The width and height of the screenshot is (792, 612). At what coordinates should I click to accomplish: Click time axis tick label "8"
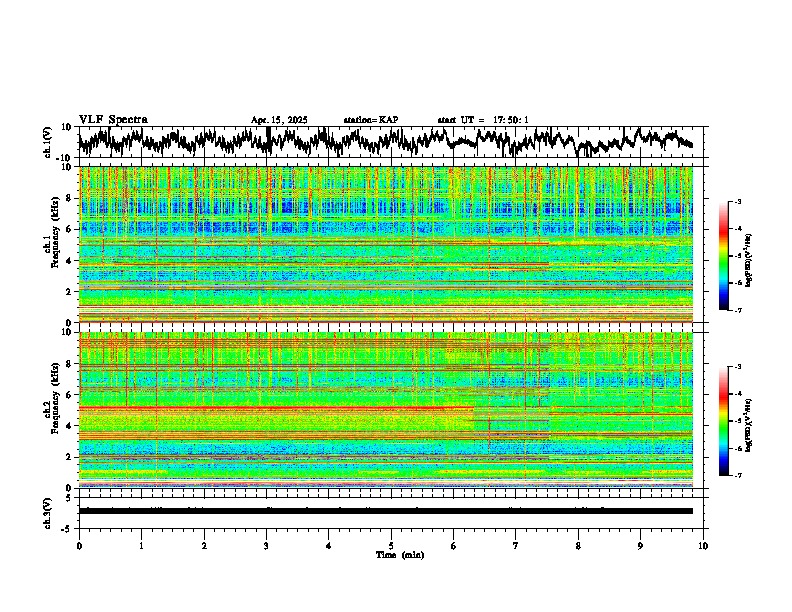(x=578, y=546)
